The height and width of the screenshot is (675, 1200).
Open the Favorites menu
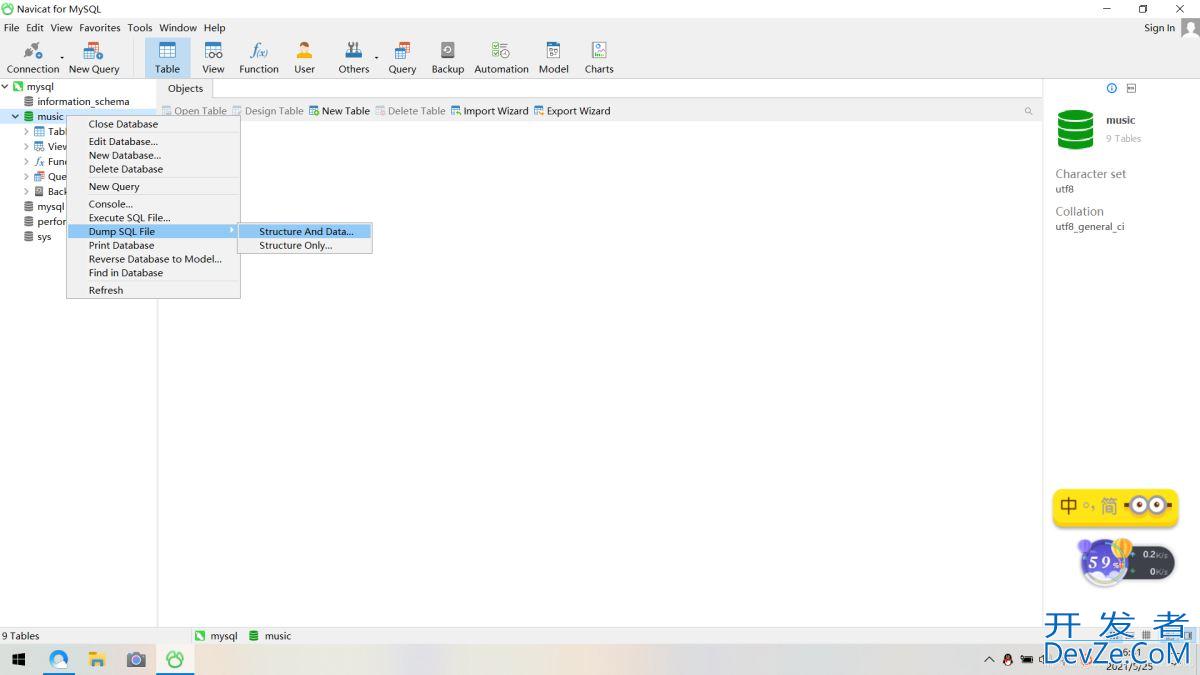(x=100, y=28)
